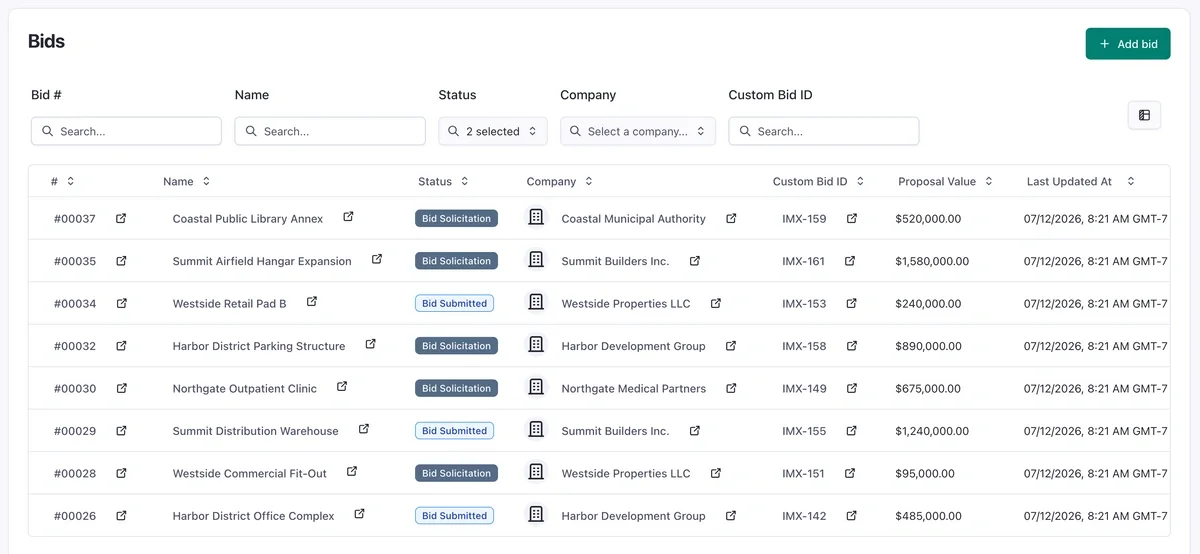
Task: Click the Northgate Outpatient Clinic name
Action: [x=245, y=389]
